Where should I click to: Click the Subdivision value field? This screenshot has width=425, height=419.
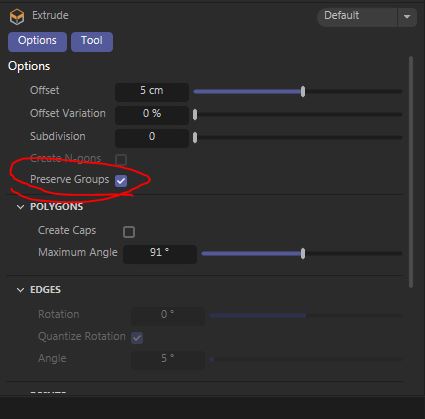[x=152, y=137]
